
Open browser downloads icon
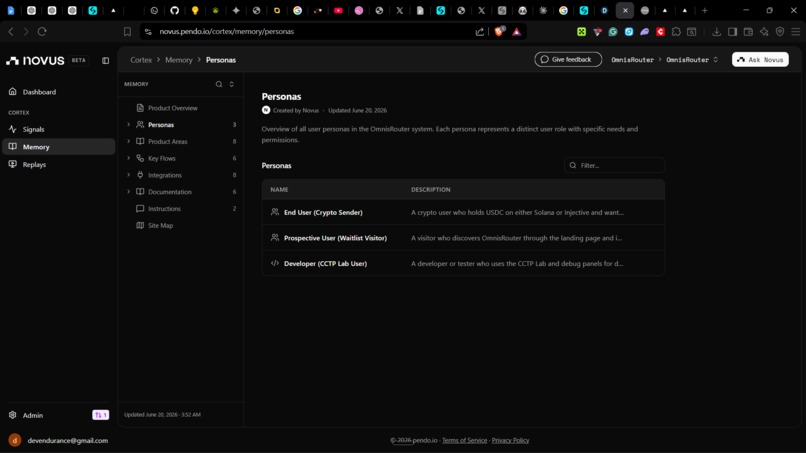coord(717,31)
